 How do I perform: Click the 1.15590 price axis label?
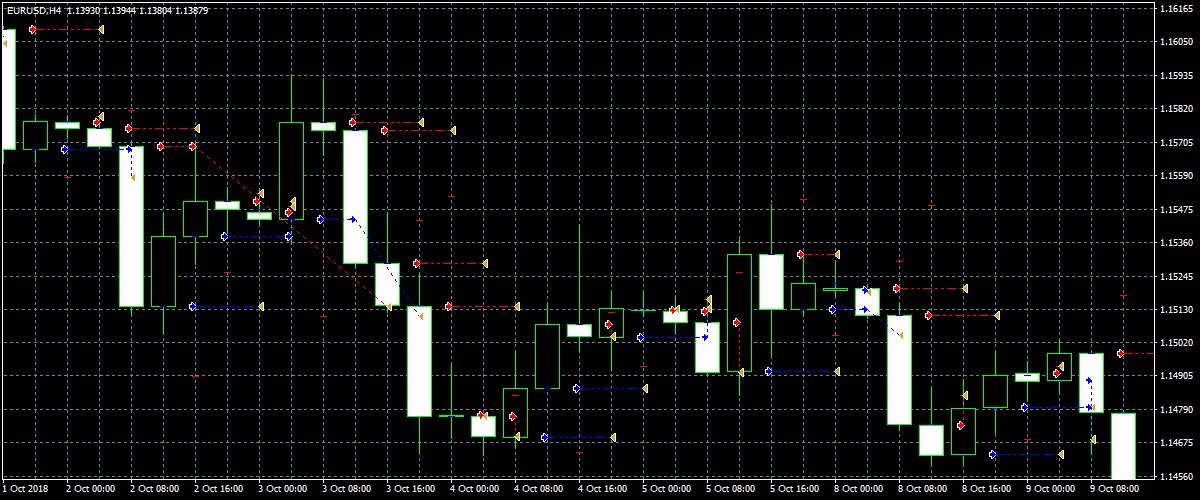coord(1178,176)
